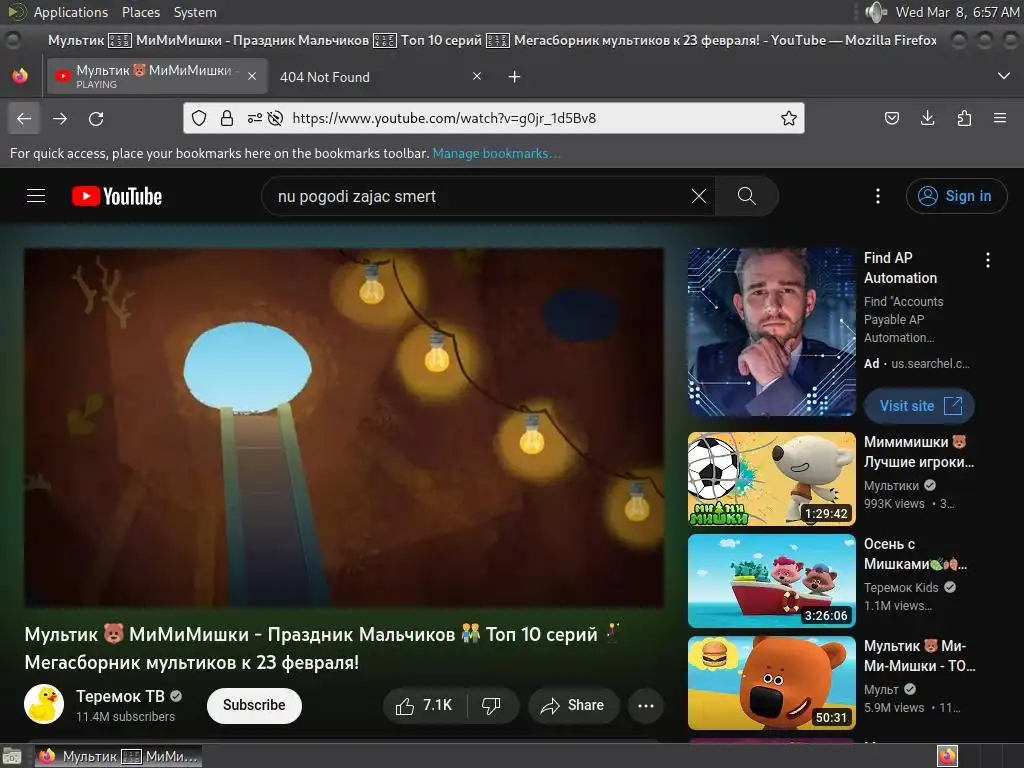Open the YouTube guide hamburger menu
Screen dimensions: 1024x768
point(36,196)
